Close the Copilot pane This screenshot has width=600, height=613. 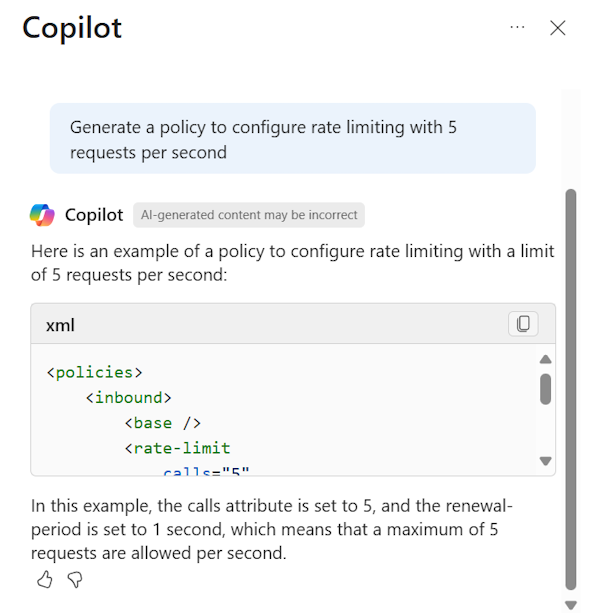click(x=558, y=28)
